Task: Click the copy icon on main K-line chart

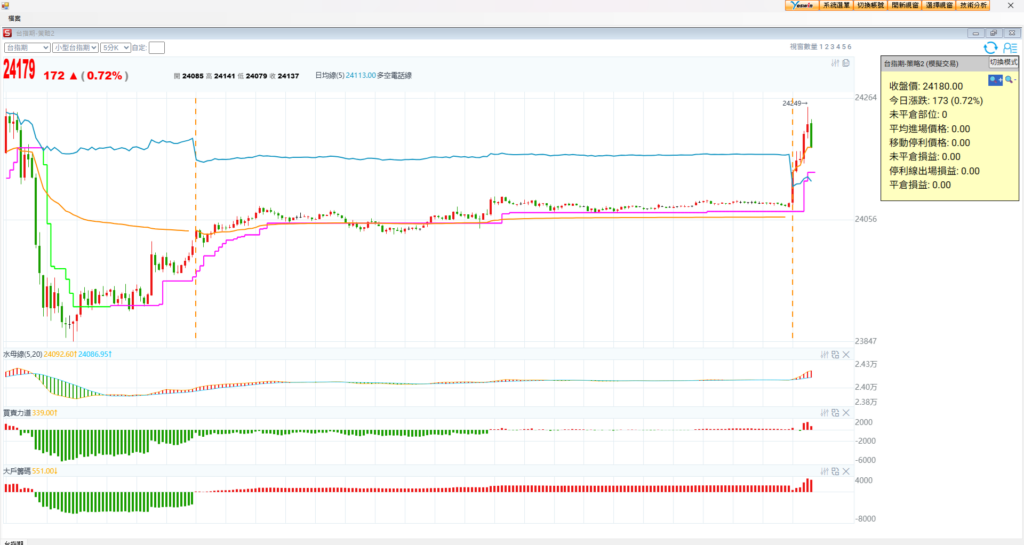Action: pyautogui.click(x=846, y=63)
